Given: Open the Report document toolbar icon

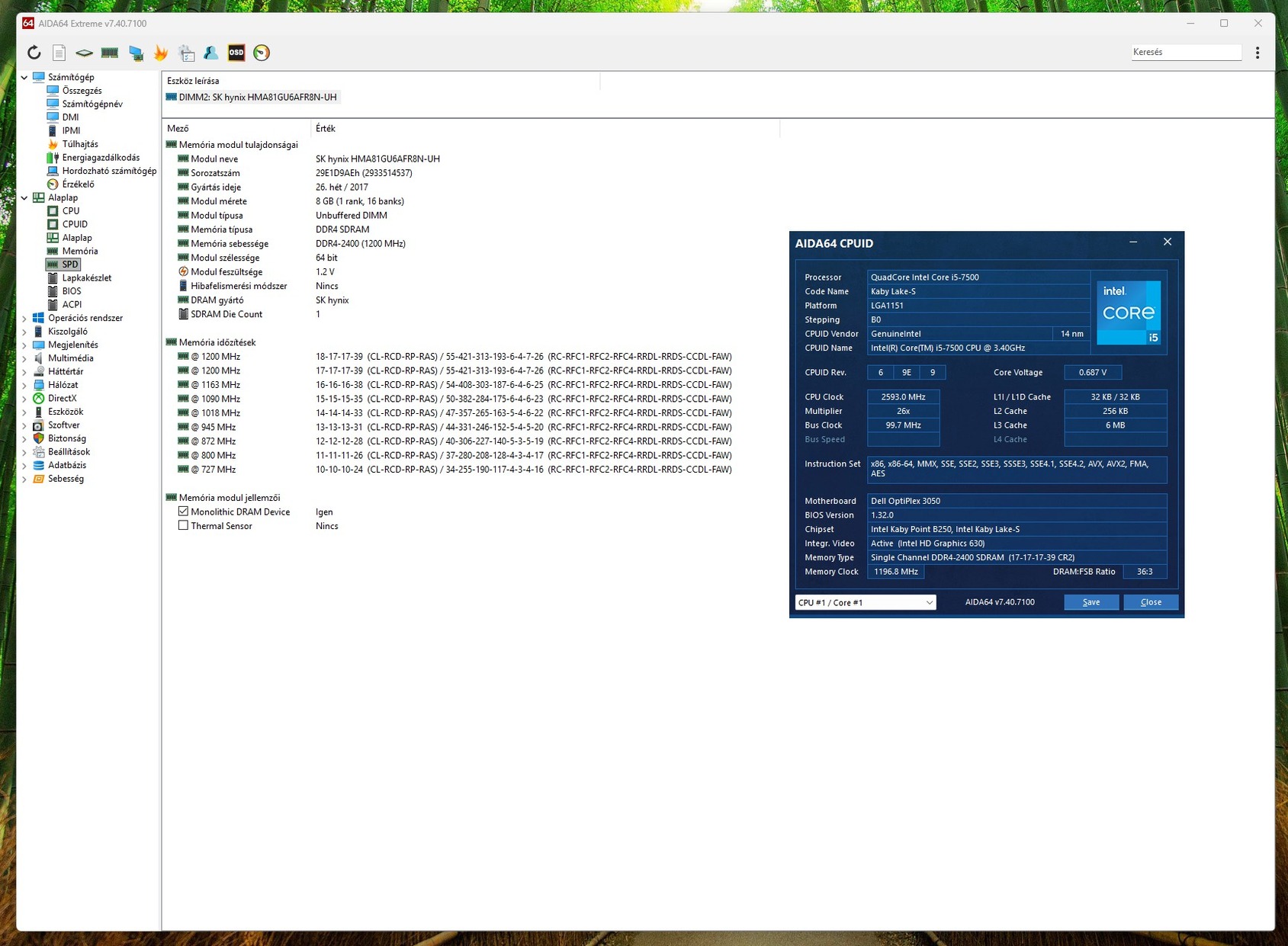Looking at the screenshot, I should 59,53.
